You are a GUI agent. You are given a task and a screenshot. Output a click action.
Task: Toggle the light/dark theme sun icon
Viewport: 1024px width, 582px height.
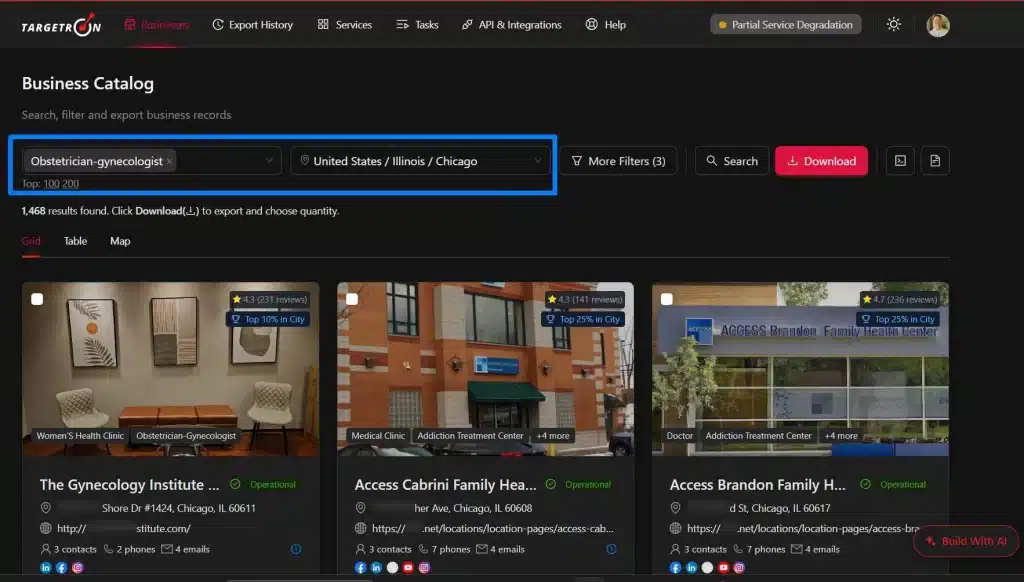(893, 24)
